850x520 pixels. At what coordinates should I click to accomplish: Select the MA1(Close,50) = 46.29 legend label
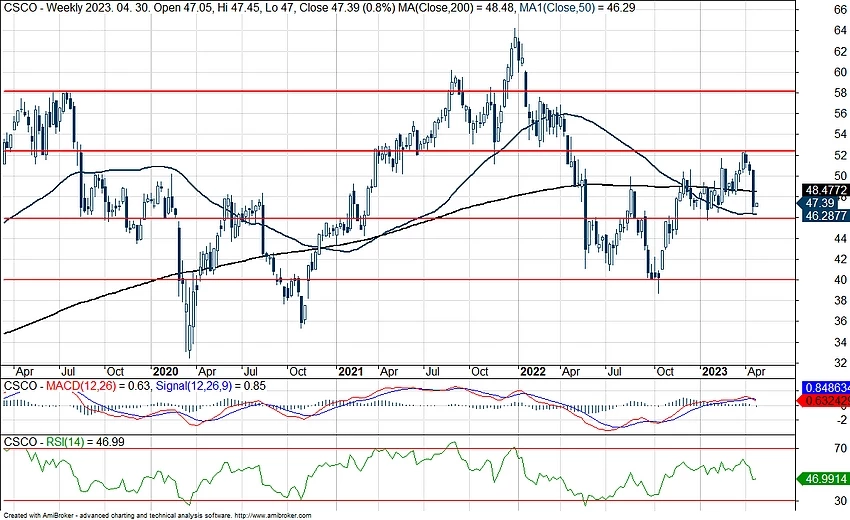click(x=577, y=8)
